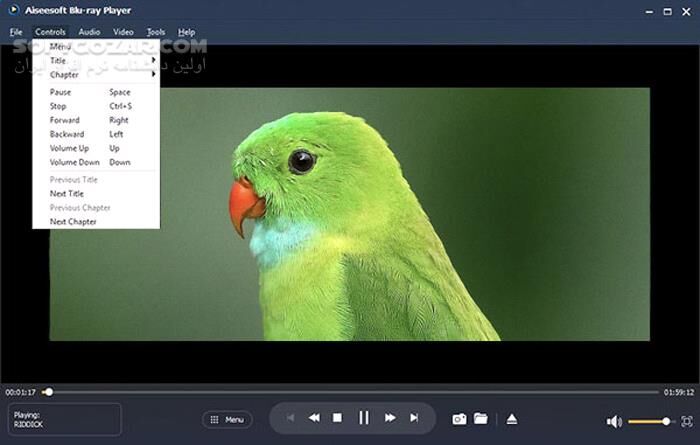Screen dimensions: 700x445
Task: Click the Menu button in bottom bar
Action: tap(227, 420)
